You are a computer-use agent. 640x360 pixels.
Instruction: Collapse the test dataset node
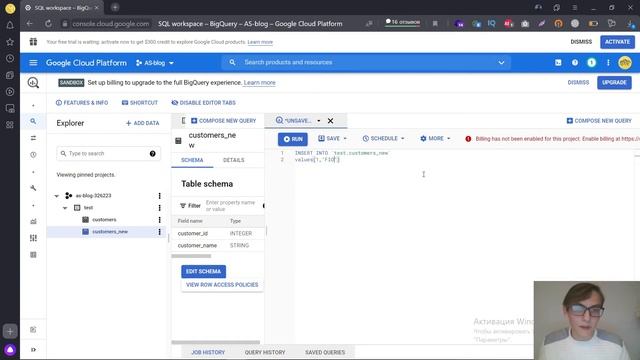point(65,208)
